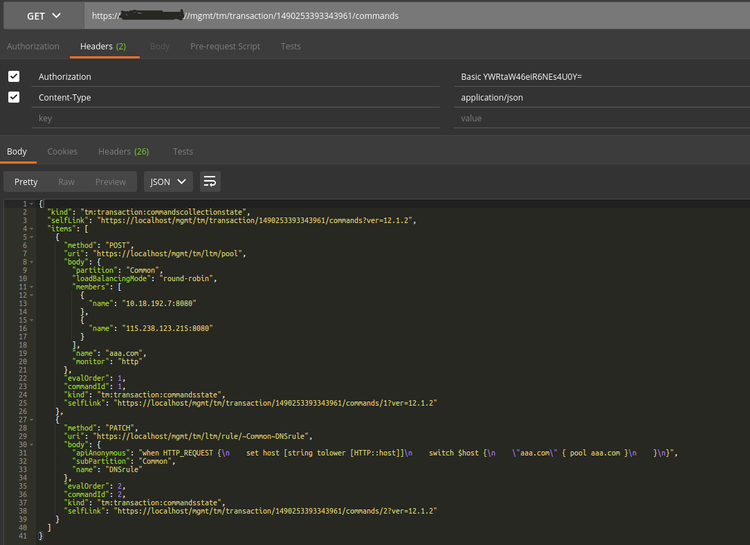This screenshot has height=545, width=750.
Task: Toggle the line wrap icon
Action: 210,182
